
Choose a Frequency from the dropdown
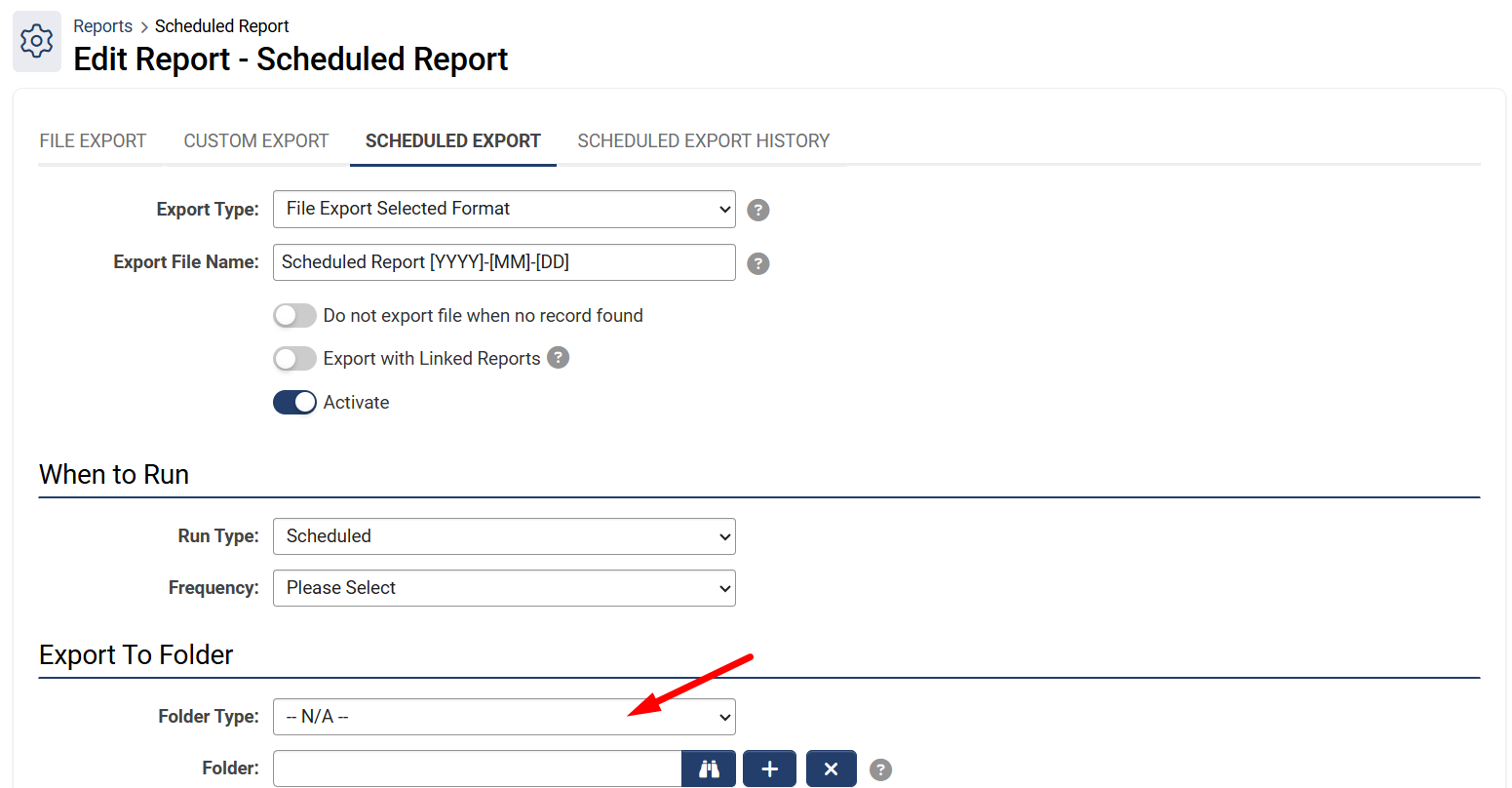pos(504,588)
